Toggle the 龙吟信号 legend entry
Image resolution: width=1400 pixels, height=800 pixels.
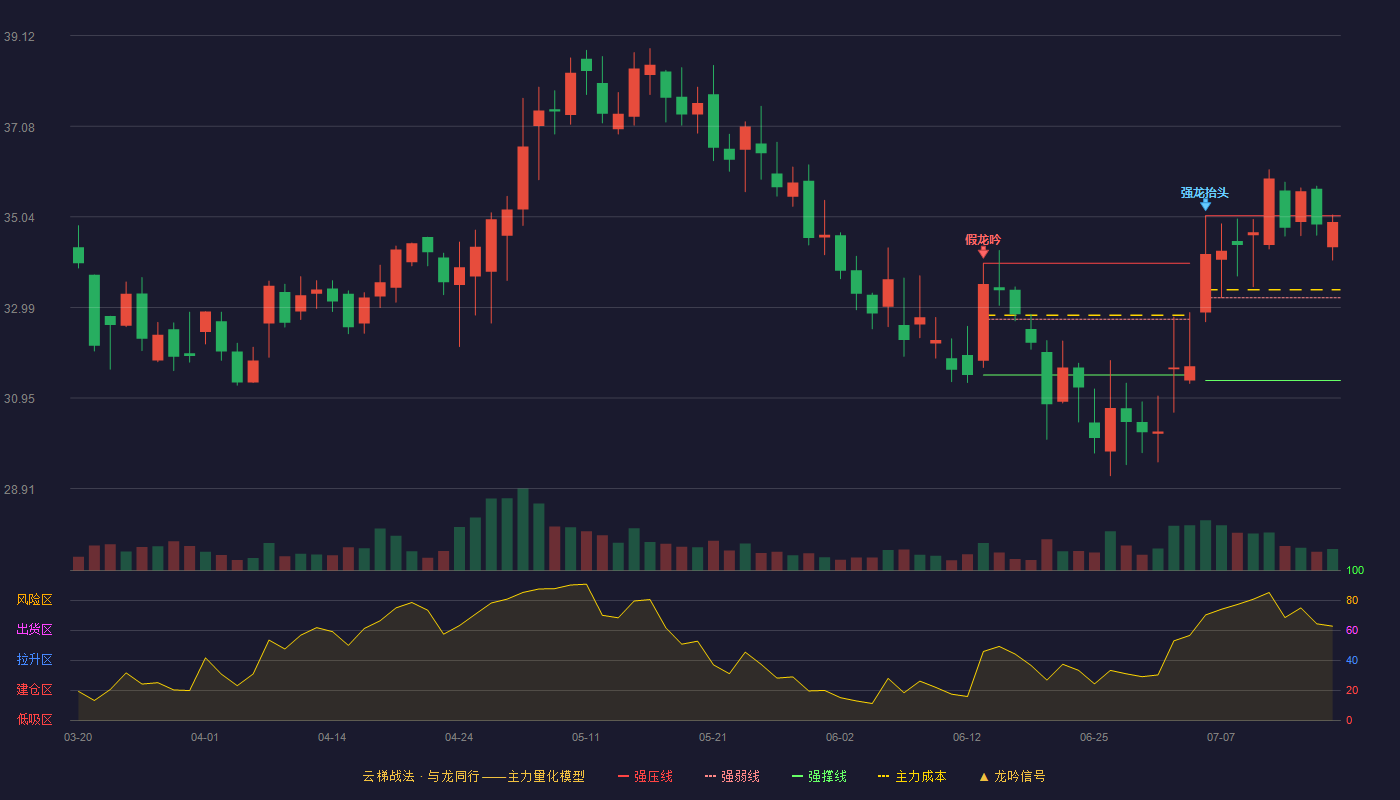click(x=1012, y=776)
